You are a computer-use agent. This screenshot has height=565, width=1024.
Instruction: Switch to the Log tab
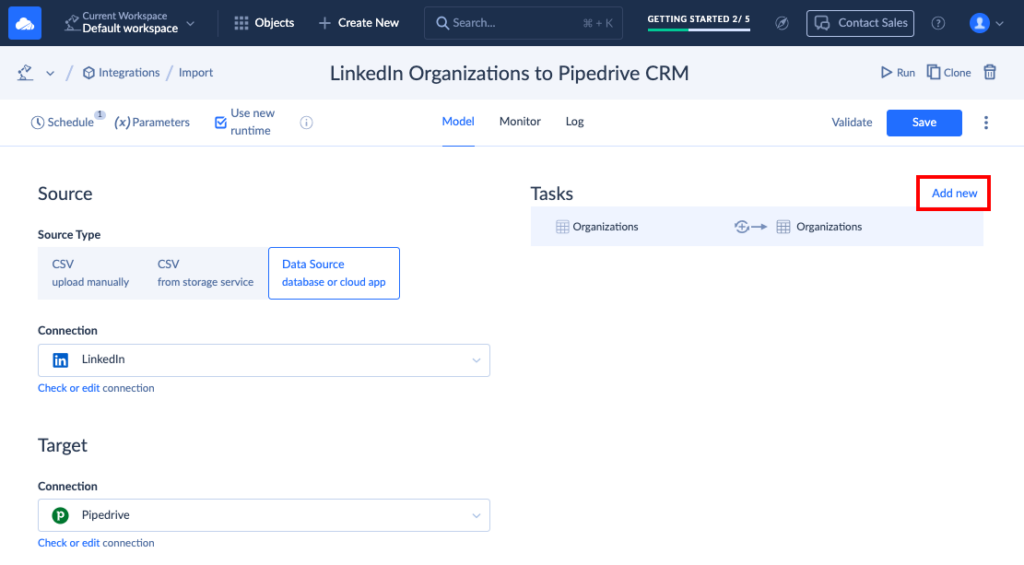pos(575,121)
